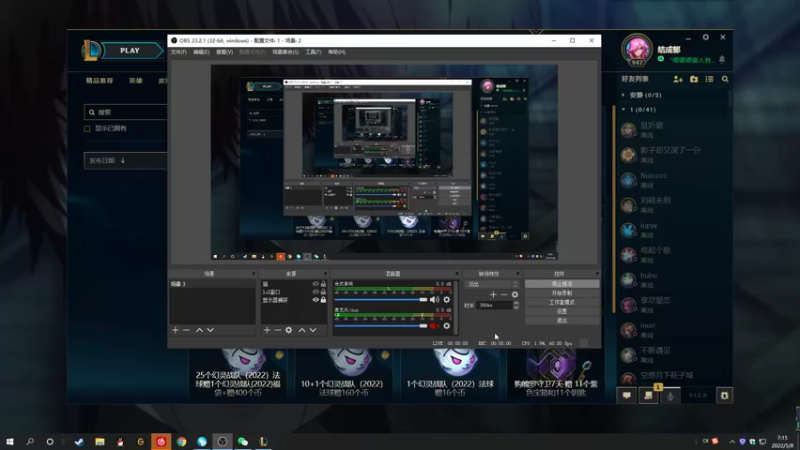800x450 pixels.
Task: Click the League PLAY button
Action: coord(130,51)
